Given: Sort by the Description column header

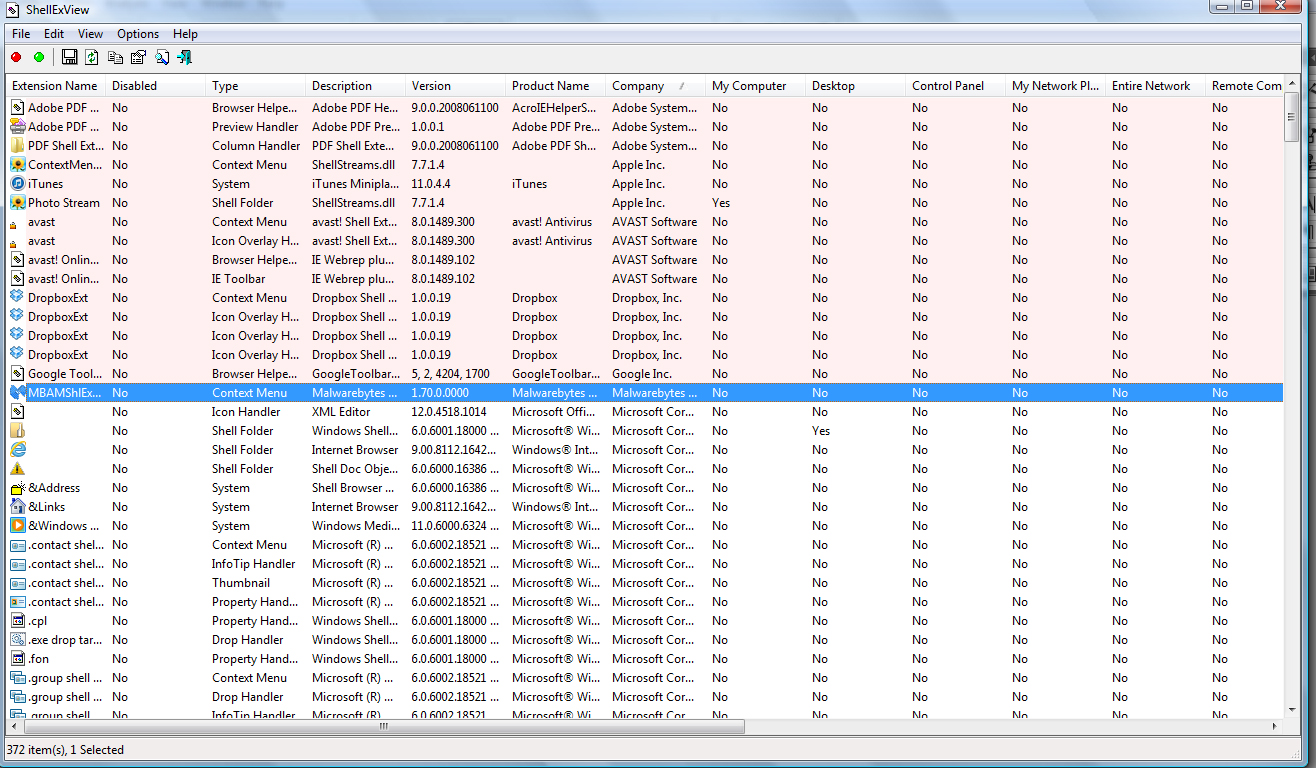Looking at the screenshot, I should (356, 86).
